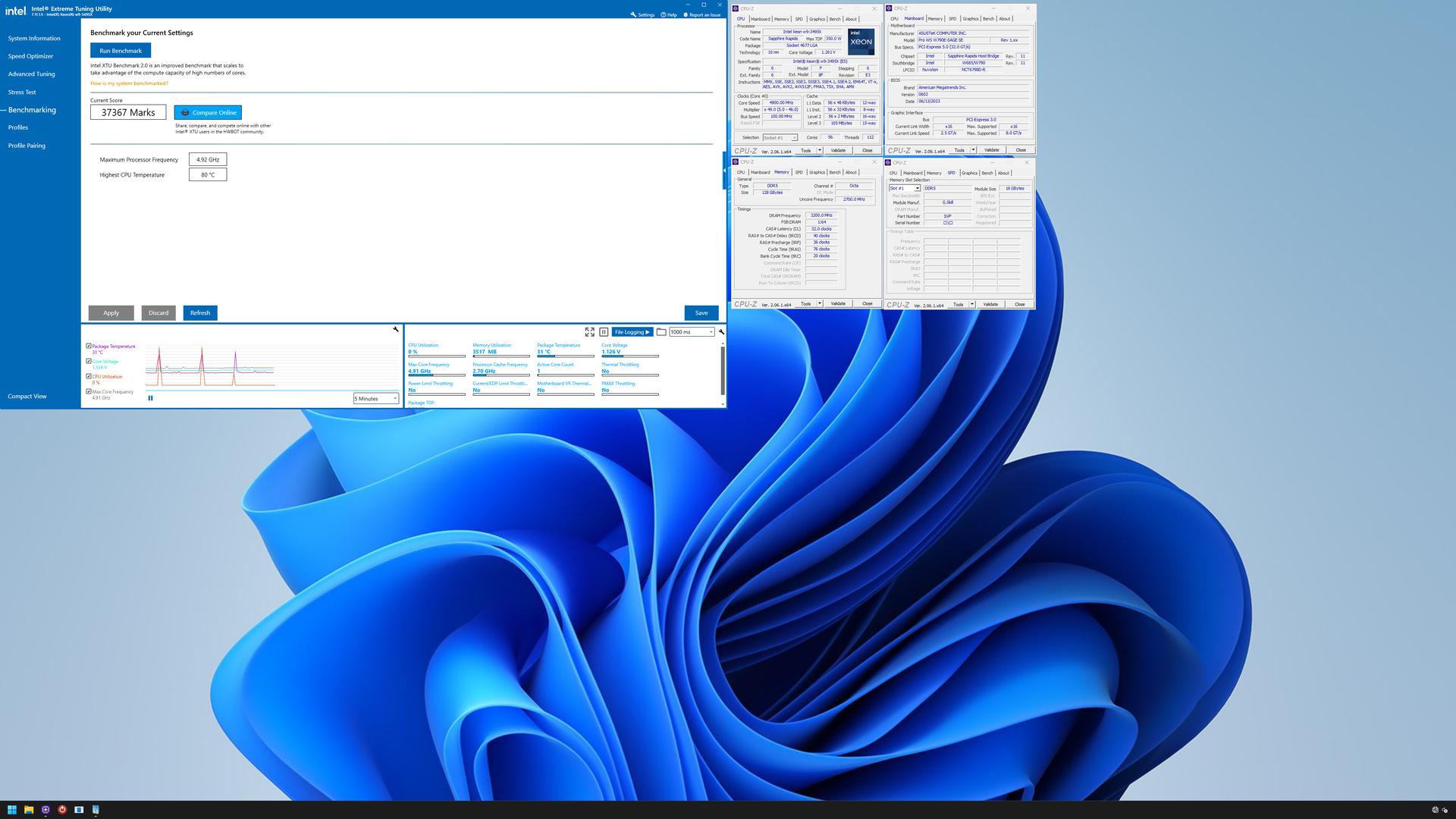
Task: Click the CPU-Z title icon of CPU window
Action: click(x=736, y=8)
